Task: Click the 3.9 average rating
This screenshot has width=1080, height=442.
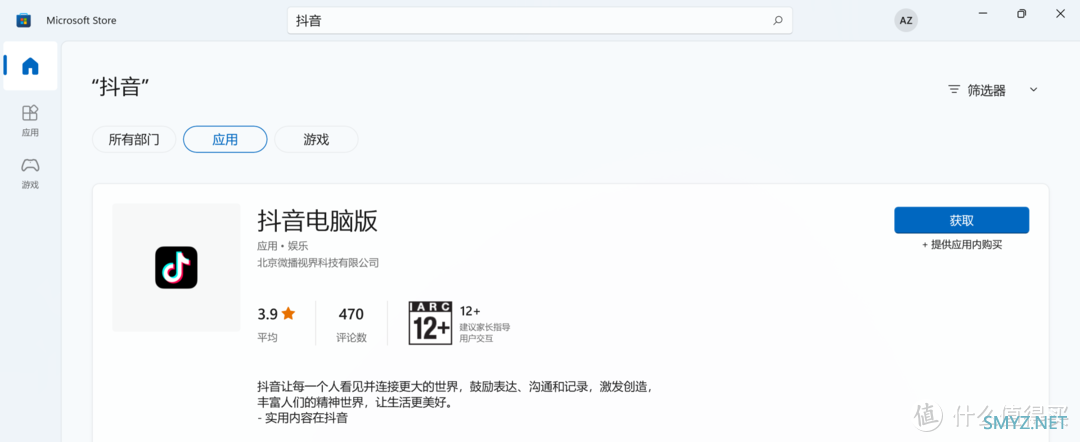Action: 267,315
